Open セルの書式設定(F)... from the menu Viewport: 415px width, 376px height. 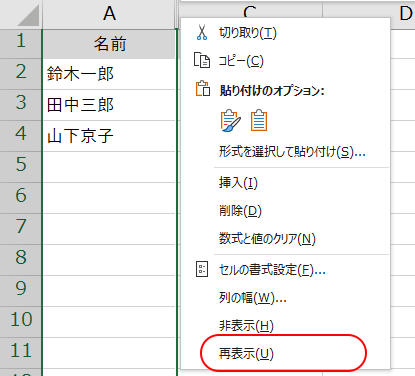[272, 270]
